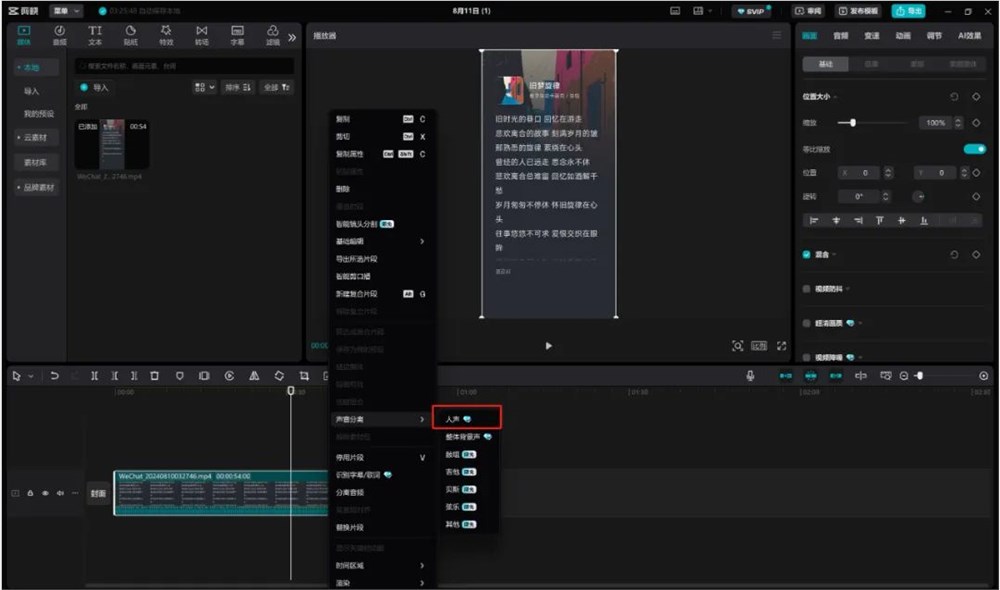This screenshot has width=1000, height=590.
Task: Enable the 视频防抖 stabilization checkbox
Action: coord(806,289)
